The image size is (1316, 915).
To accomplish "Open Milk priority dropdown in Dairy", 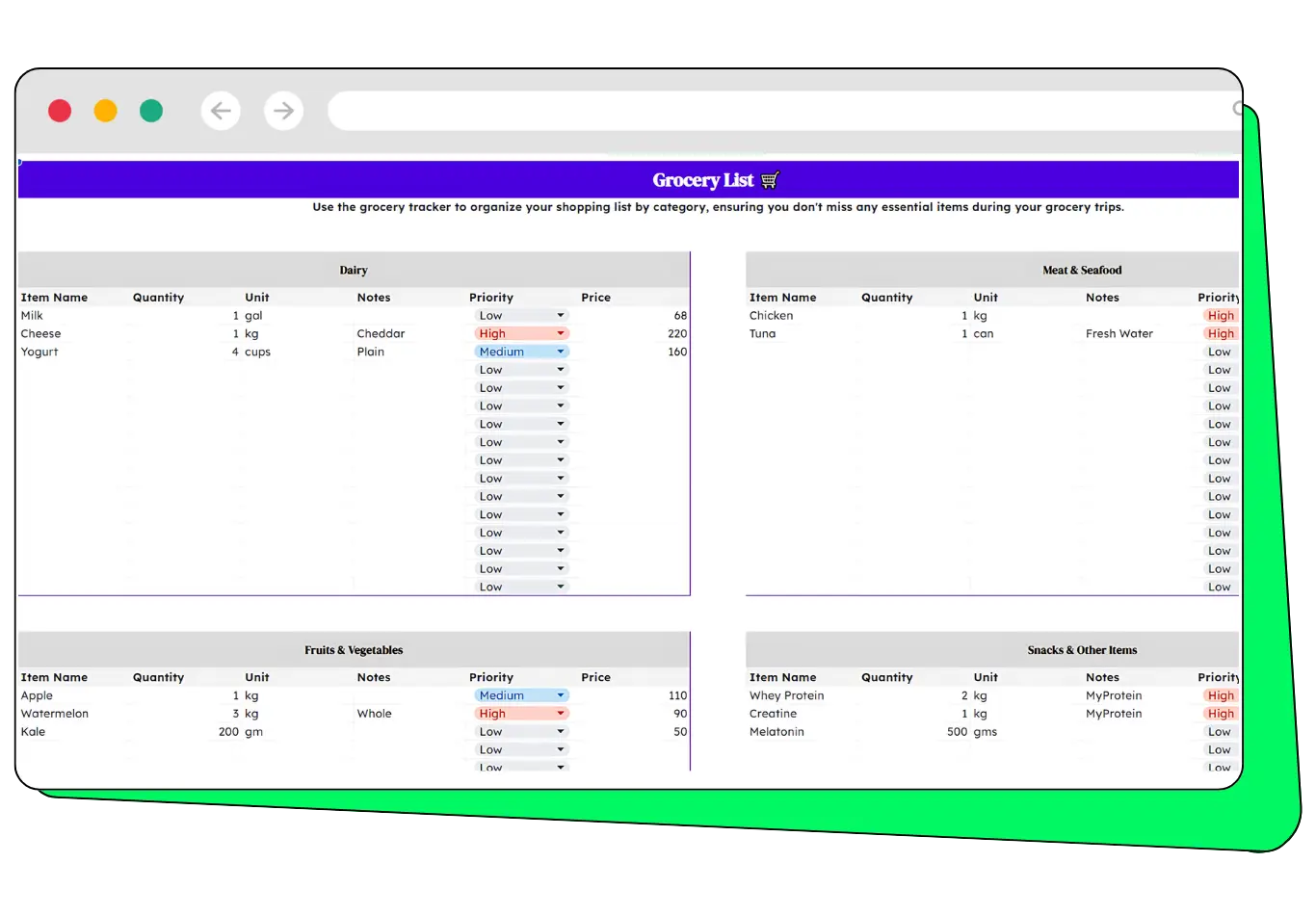I will (560, 316).
